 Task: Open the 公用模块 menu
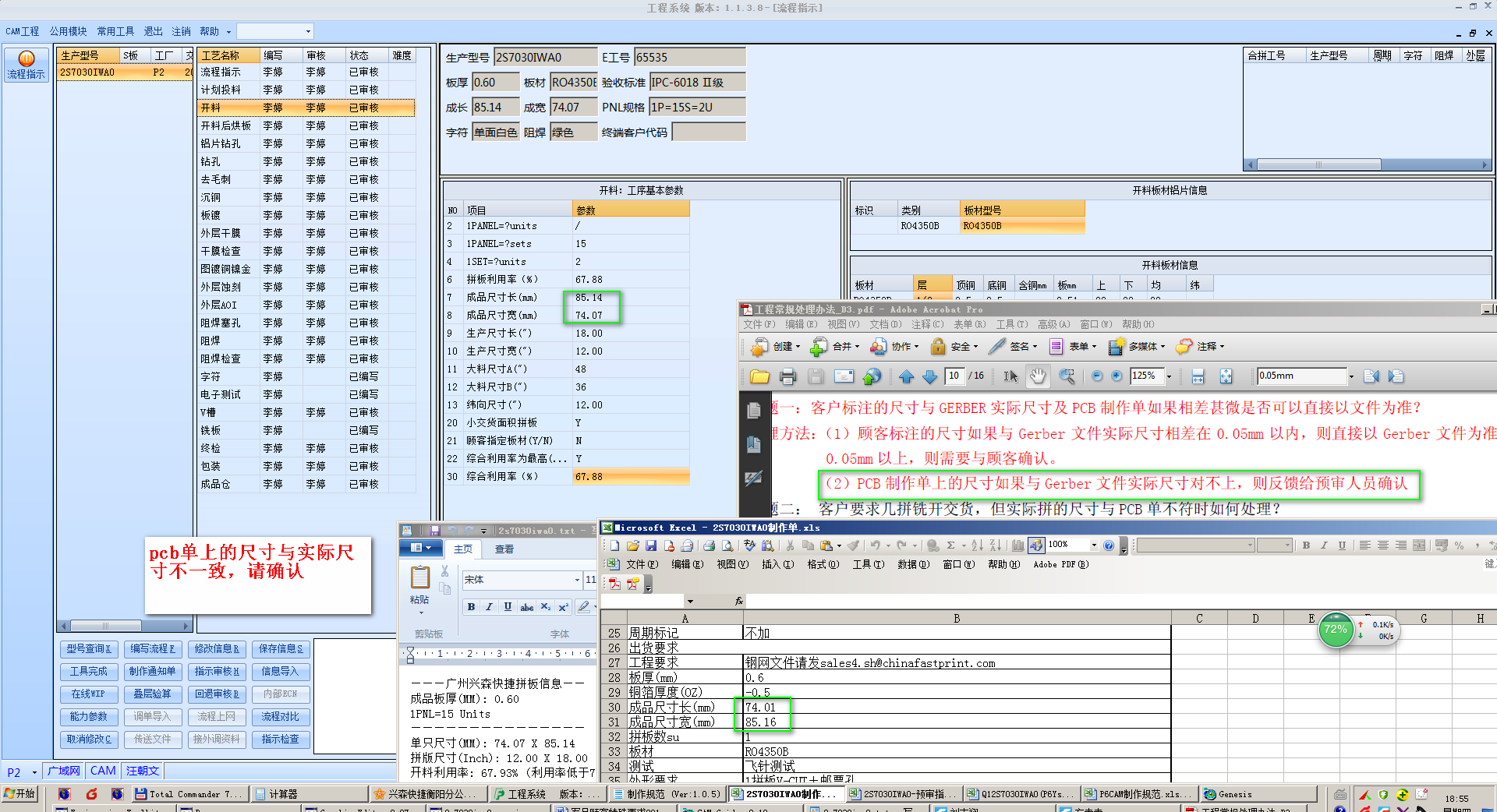click(69, 31)
